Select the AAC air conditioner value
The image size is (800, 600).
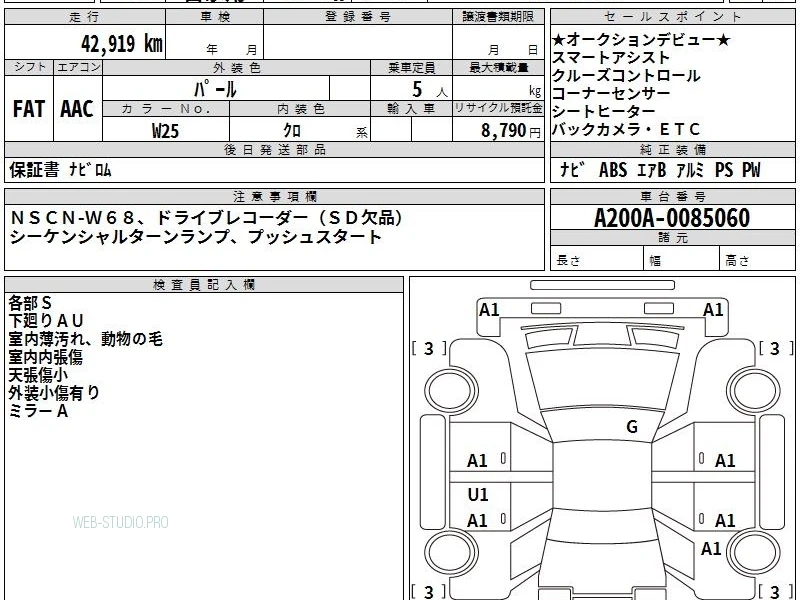(77, 109)
